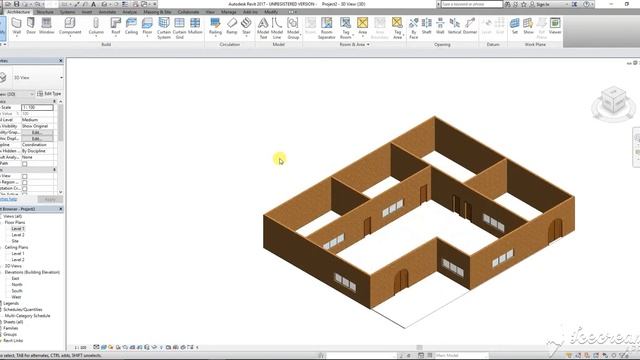Toggle the Sun Path checkbox
640x360 pixels.
(x=24, y=164)
